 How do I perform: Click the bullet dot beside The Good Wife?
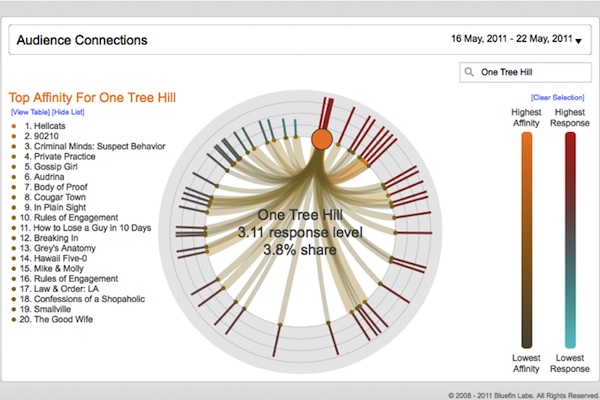click(13, 320)
